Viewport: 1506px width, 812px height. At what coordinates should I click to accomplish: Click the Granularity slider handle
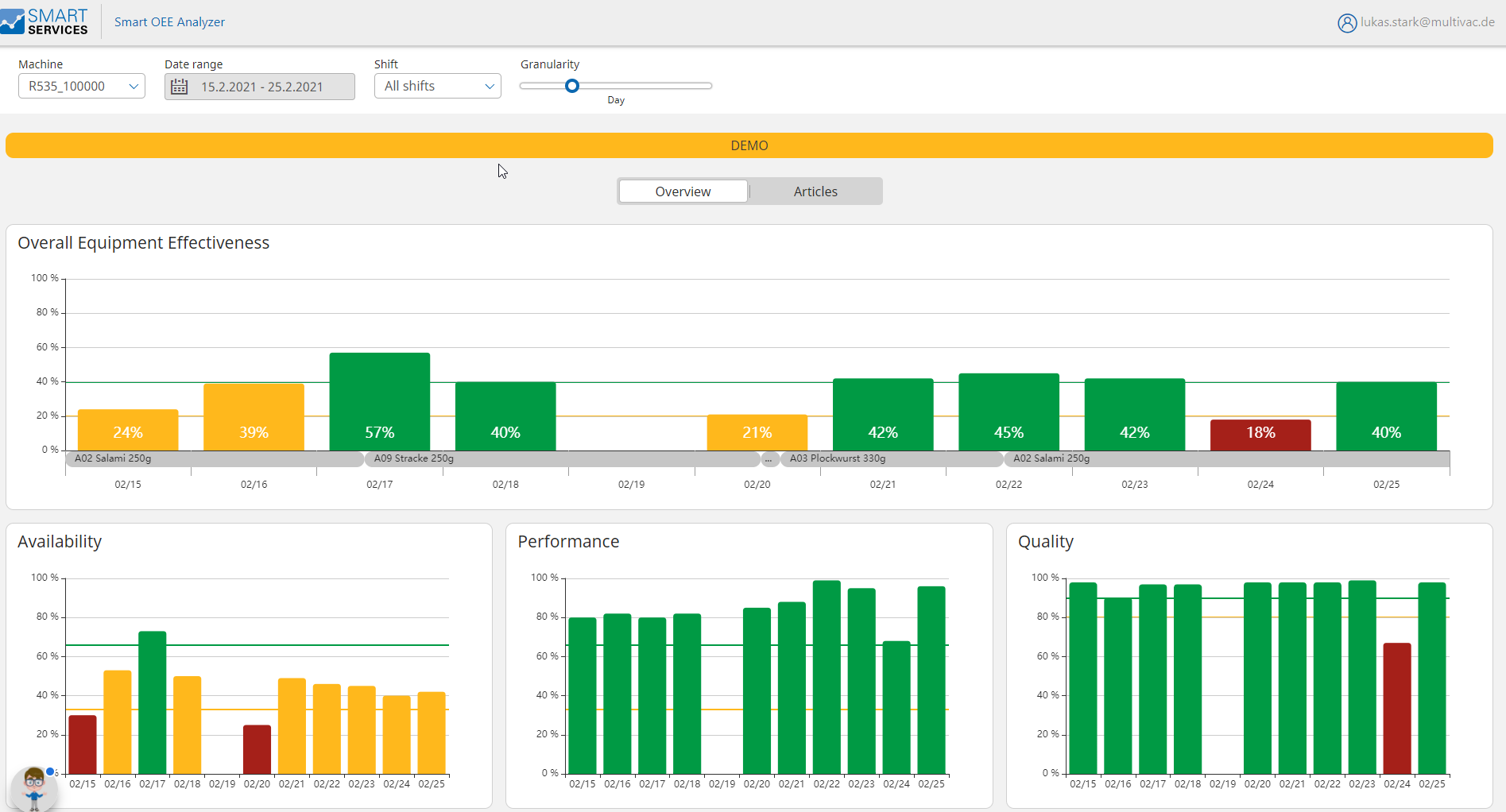coord(571,86)
